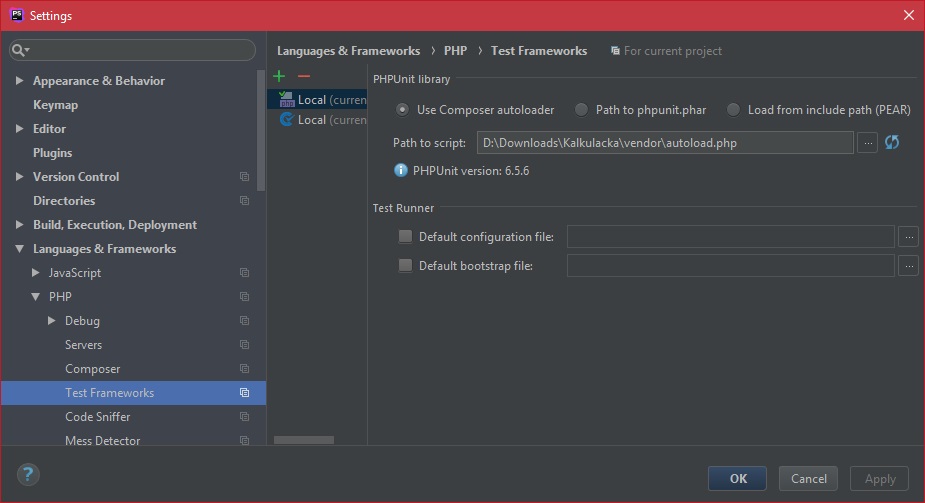This screenshot has height=503, width=925.
Task: Collapse Languages & Frameworks section
Action: point(19,249)
